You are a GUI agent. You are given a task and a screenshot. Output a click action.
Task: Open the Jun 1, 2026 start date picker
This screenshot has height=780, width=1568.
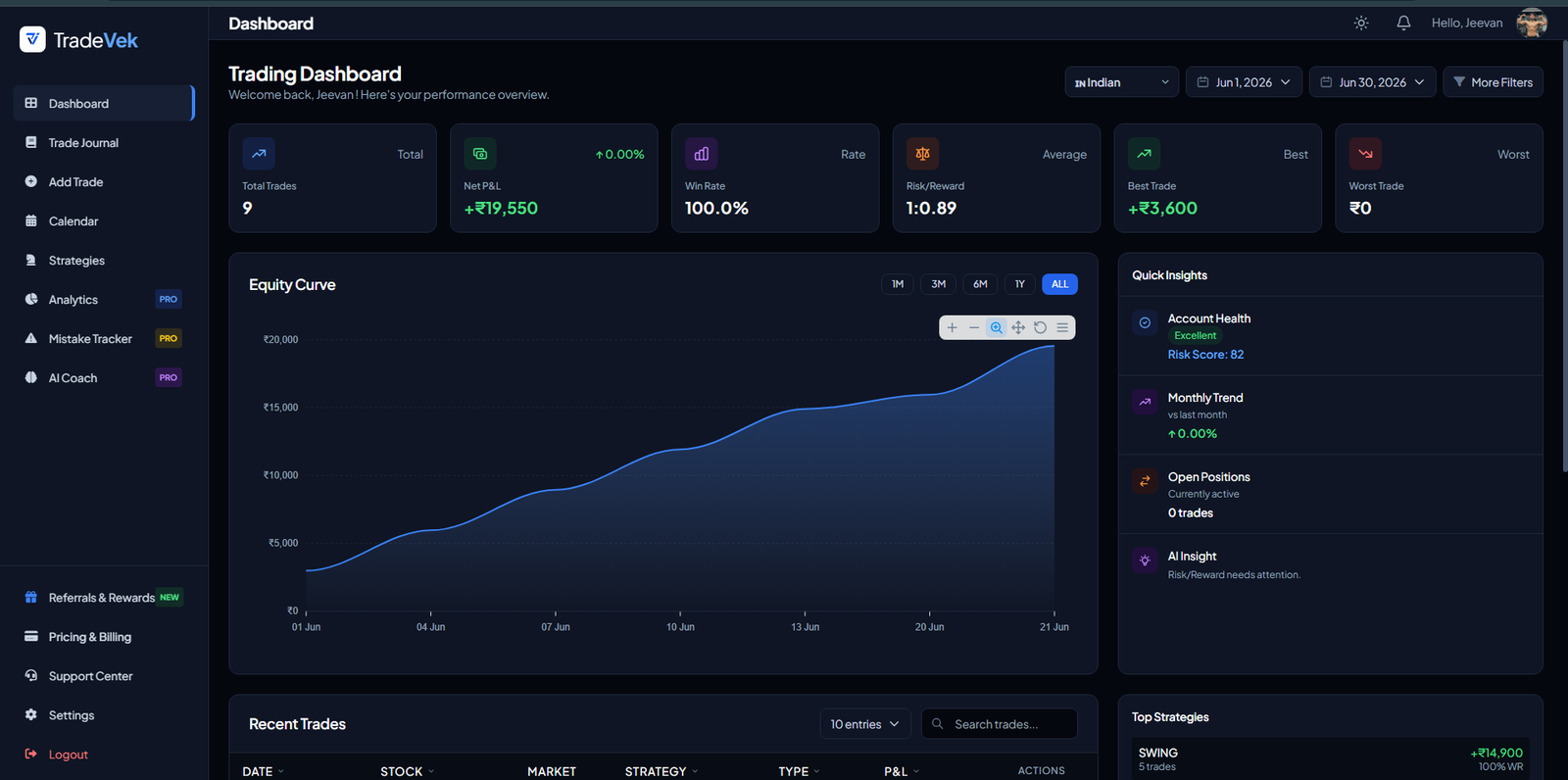coord(1244,82)
